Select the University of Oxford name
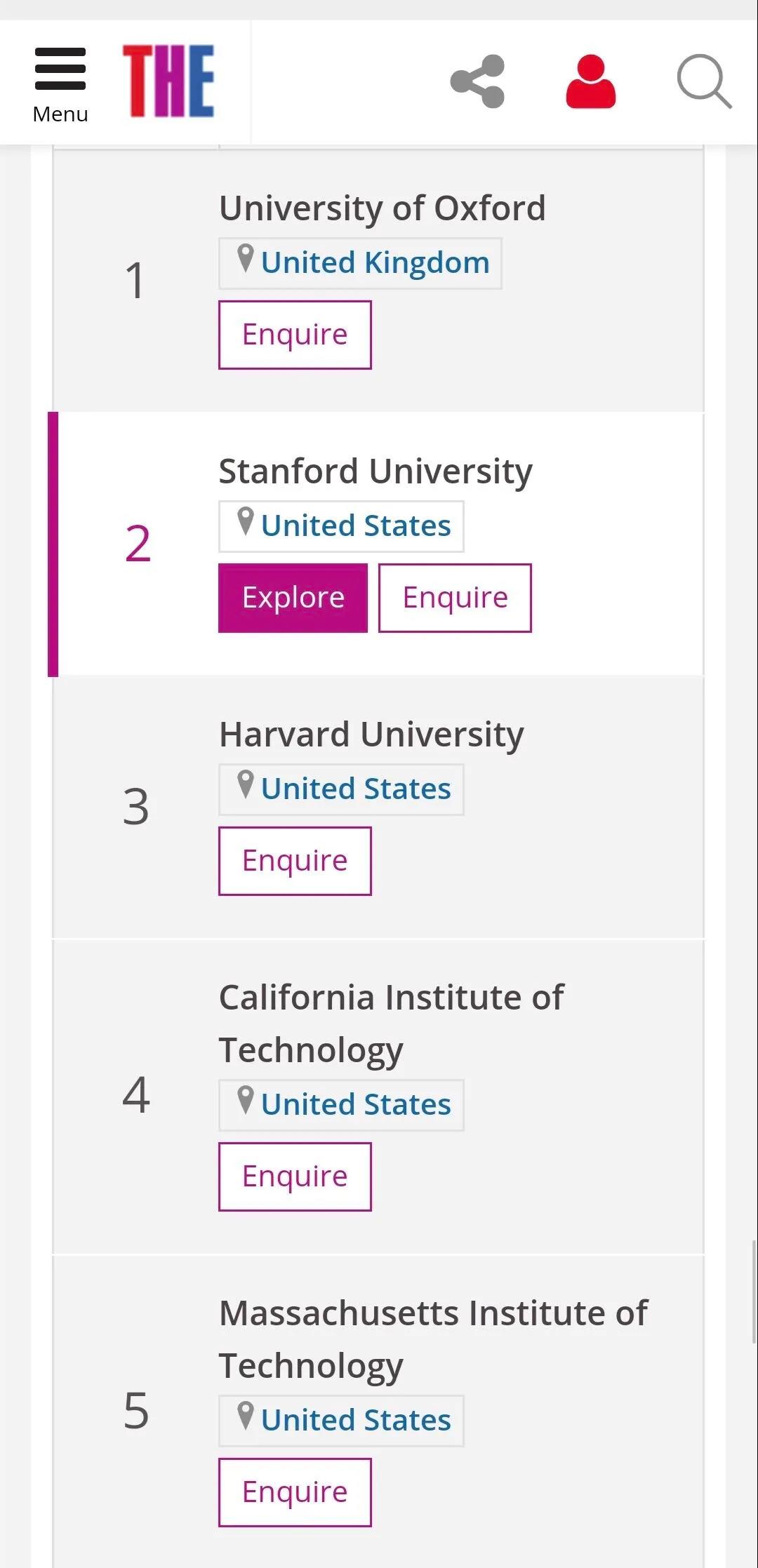This screenshot has height=1568, width=758. [382, 208]
